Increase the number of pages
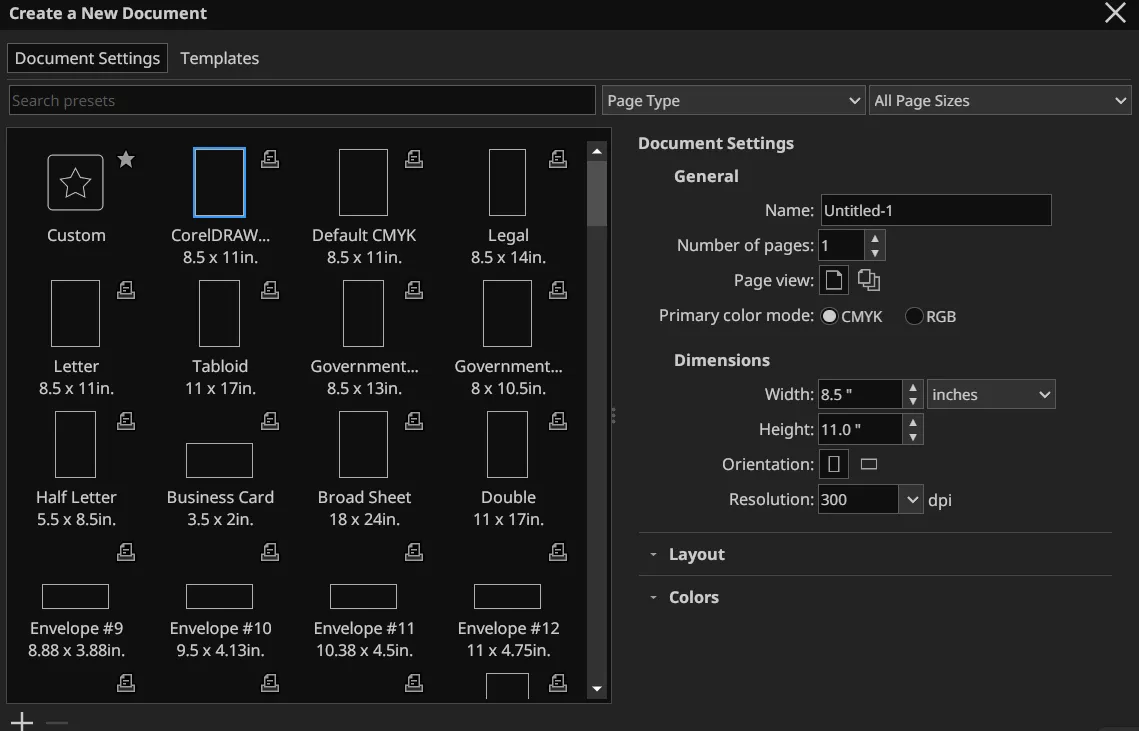 click(875, 238)
